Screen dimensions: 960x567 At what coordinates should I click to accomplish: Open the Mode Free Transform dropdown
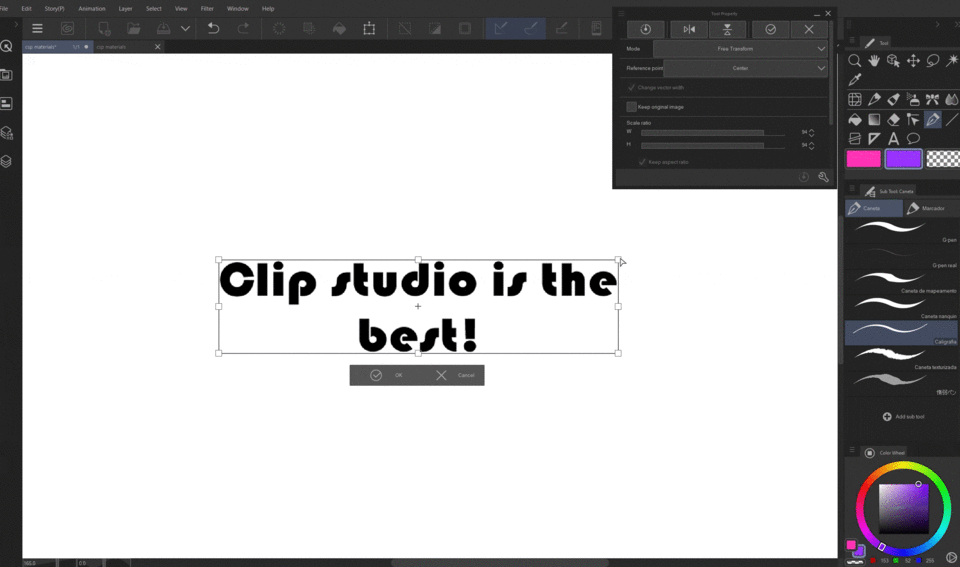pos(740,48)
